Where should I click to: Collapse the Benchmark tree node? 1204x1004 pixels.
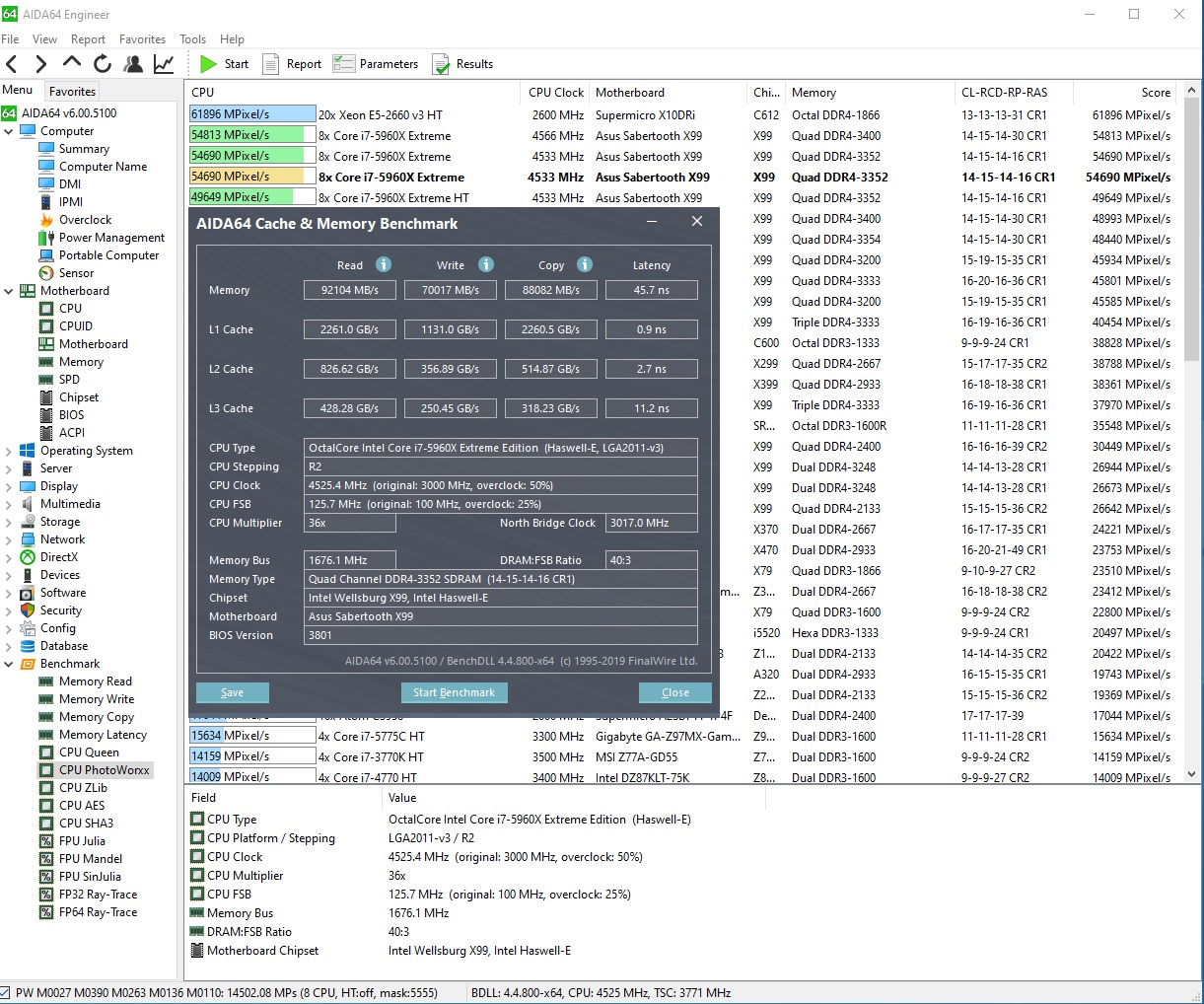click(9, 664)
